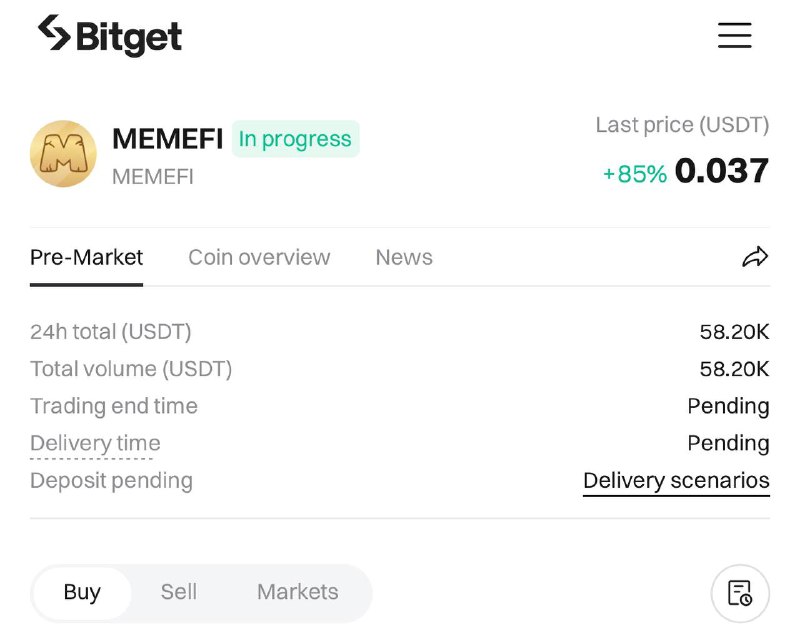800x637 pixels.
Task: Click the MEMEFI coin avatar icon
Action: coord(63,154)
